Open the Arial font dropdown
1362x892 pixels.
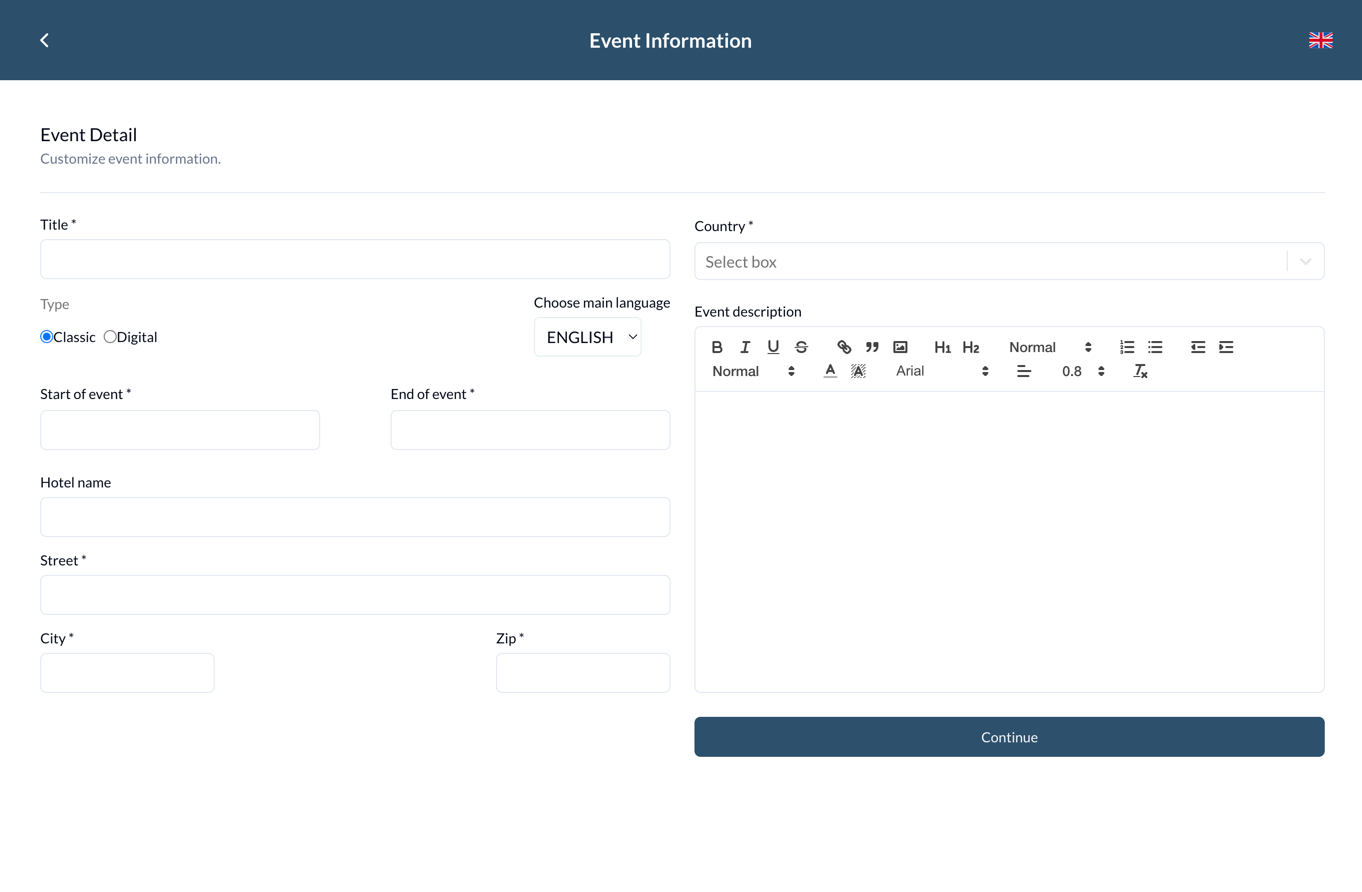(941, 371)
